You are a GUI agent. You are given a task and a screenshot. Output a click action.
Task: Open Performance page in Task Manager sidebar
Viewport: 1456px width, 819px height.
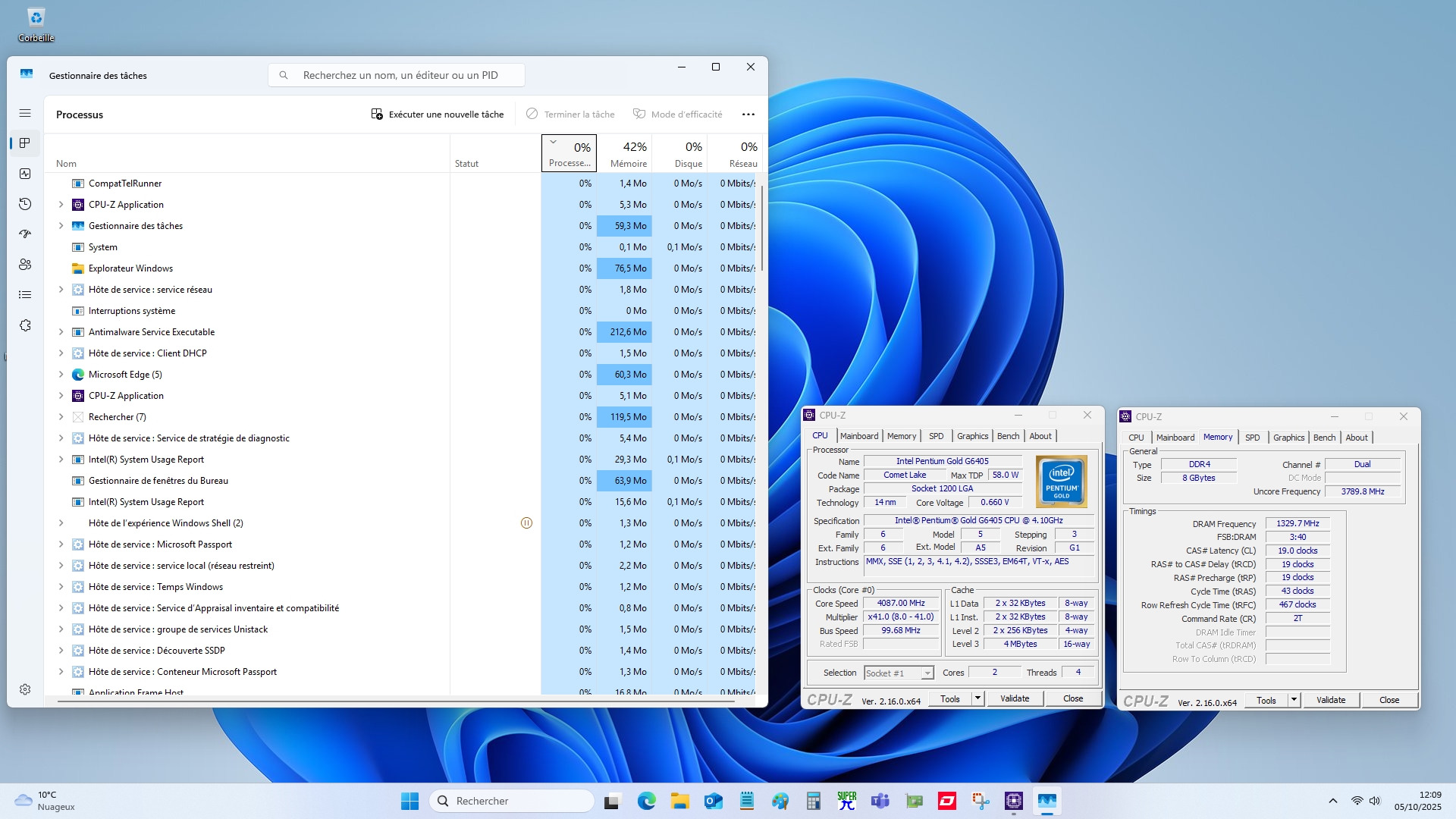[25, 174]
